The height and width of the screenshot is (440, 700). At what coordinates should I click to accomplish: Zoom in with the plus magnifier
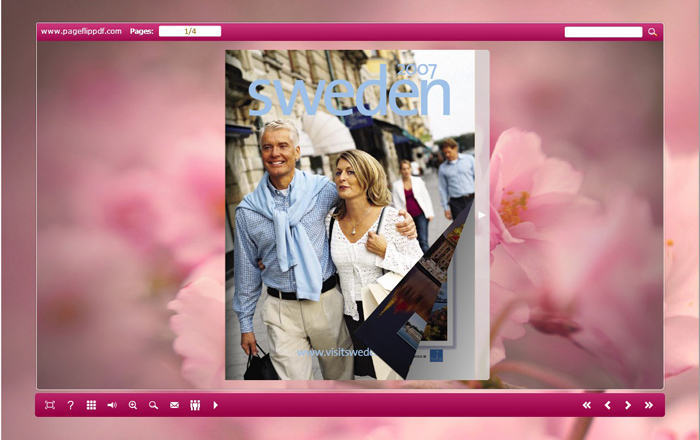[133, 405]
